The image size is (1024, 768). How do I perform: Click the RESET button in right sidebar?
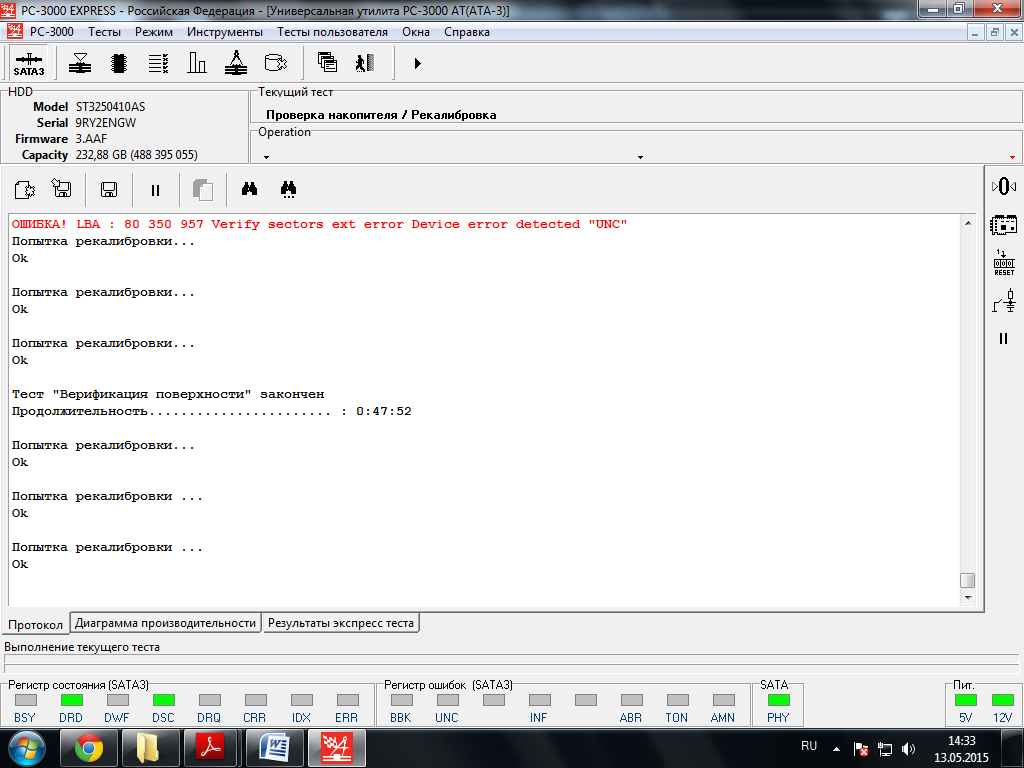click(x=1004, y=263)
